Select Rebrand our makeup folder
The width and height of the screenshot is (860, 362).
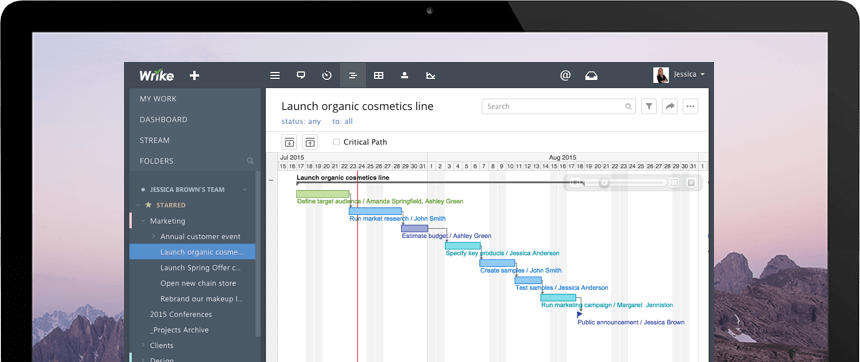point(202,299)
